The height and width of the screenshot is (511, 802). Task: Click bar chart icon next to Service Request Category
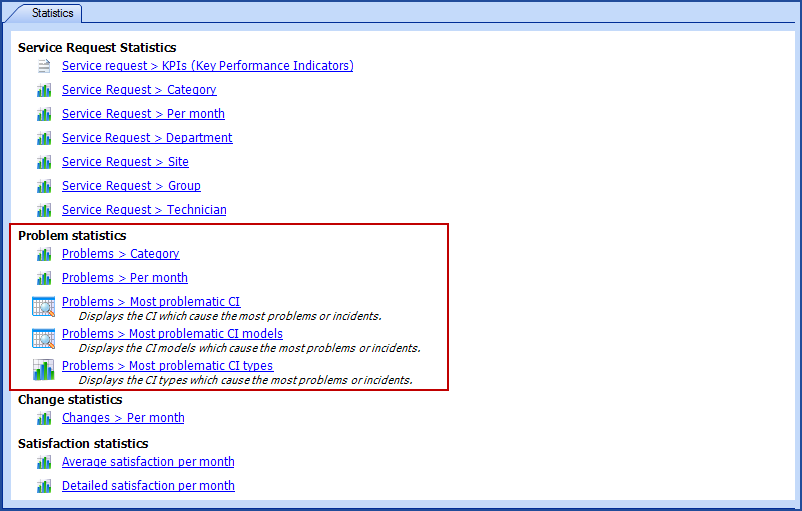(x=44, y=90)
